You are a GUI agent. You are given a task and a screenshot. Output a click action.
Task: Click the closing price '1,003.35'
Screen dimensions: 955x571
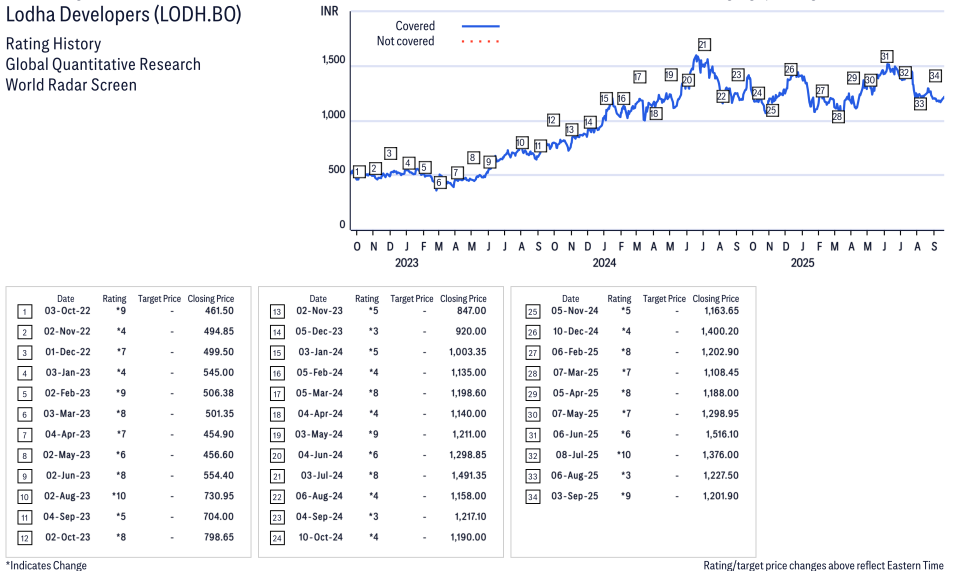pos(468,352)
